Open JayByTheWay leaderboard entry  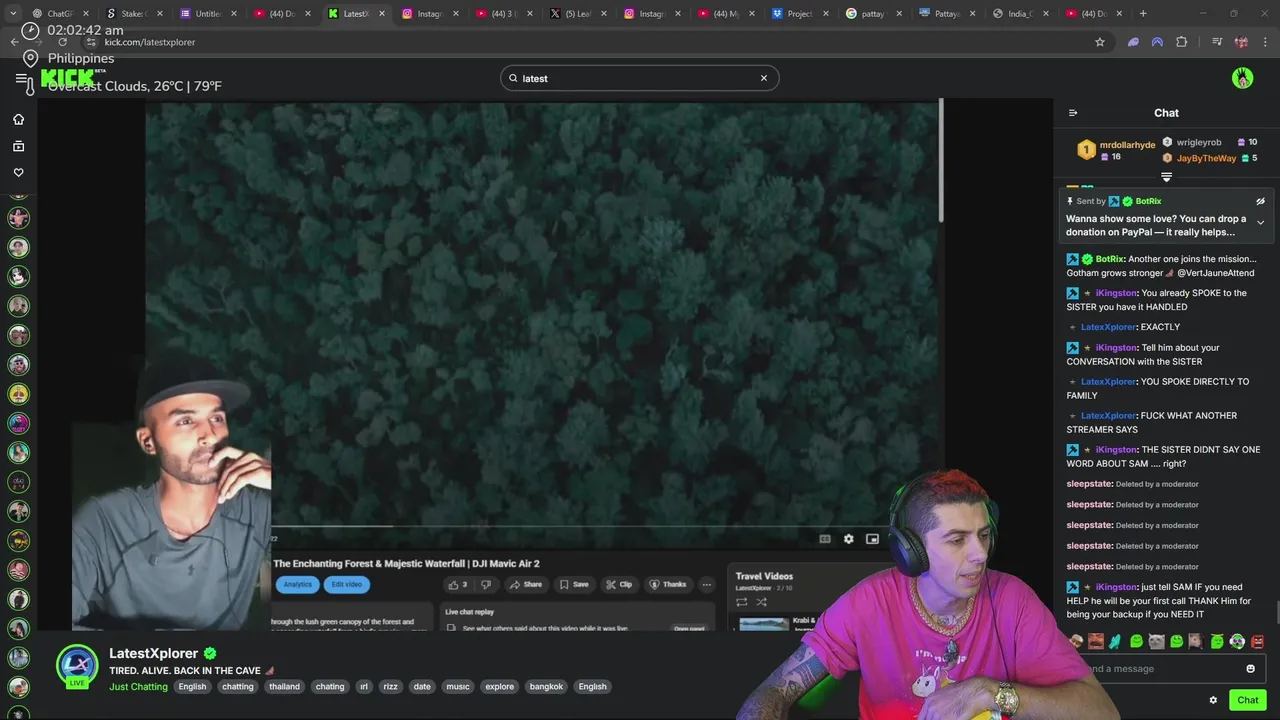1210,158
